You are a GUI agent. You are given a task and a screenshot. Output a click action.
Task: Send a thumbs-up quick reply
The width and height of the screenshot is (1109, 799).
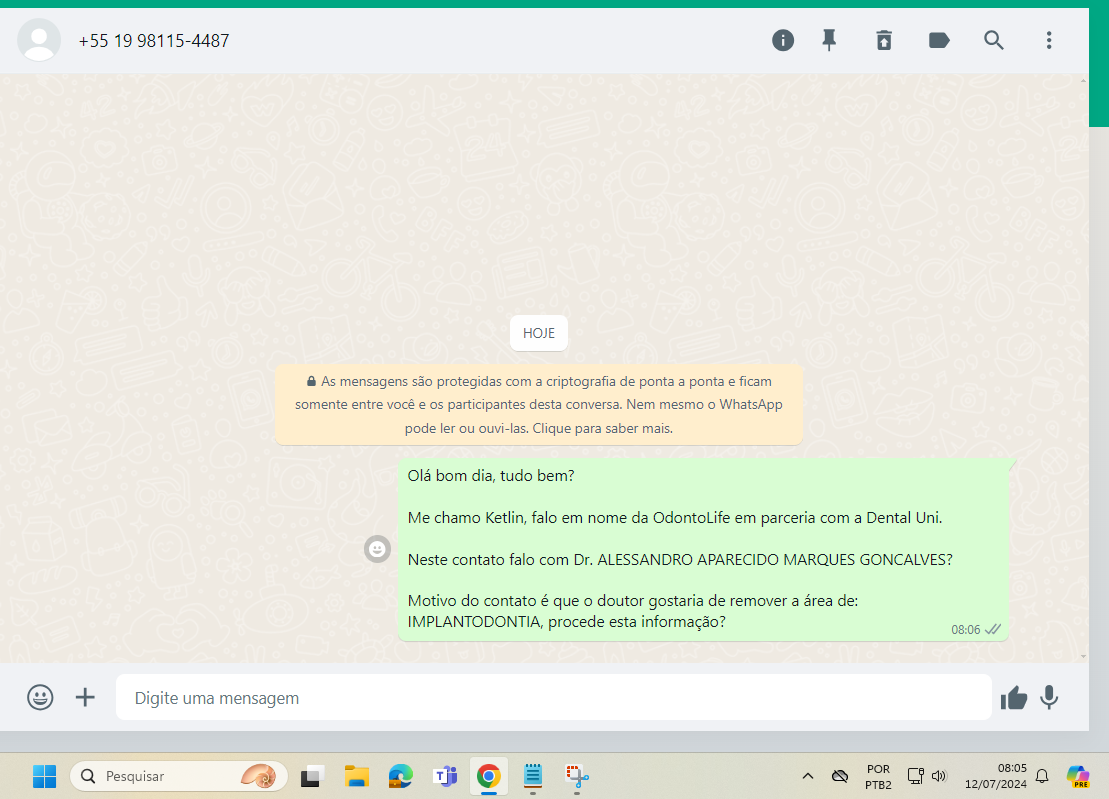(x=1014, y=698)
